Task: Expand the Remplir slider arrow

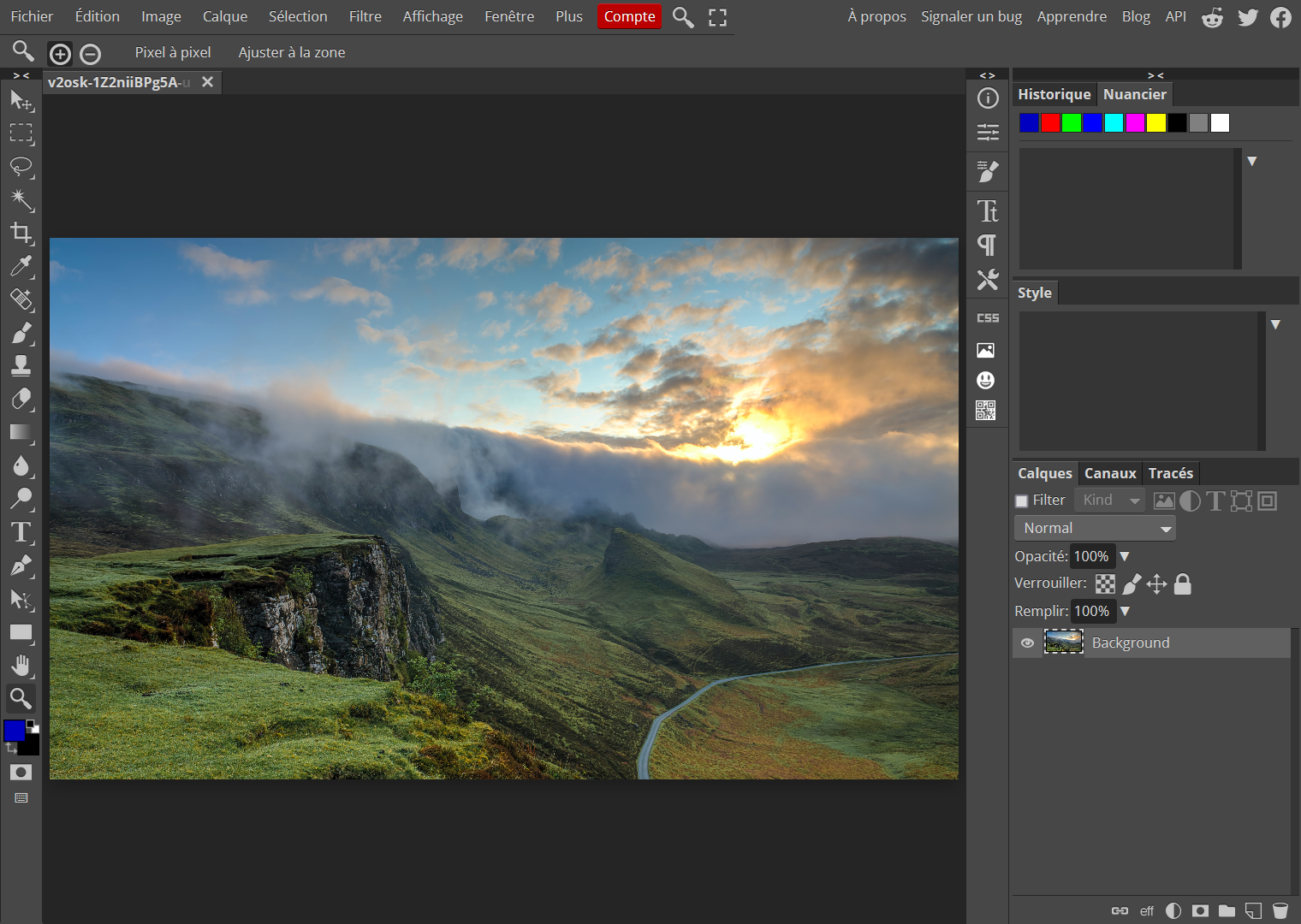Action: [1125, 611]
